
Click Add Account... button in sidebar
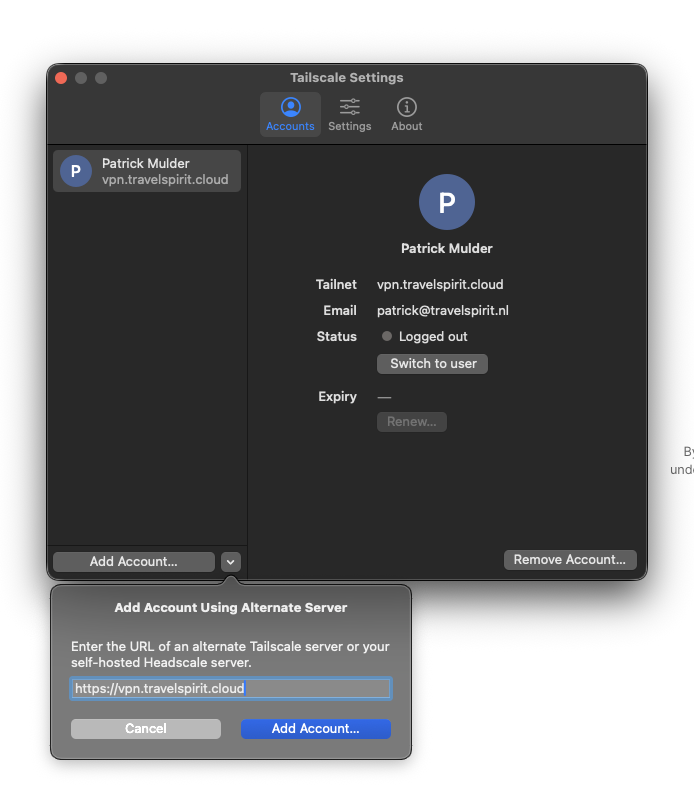click(134, 562)
